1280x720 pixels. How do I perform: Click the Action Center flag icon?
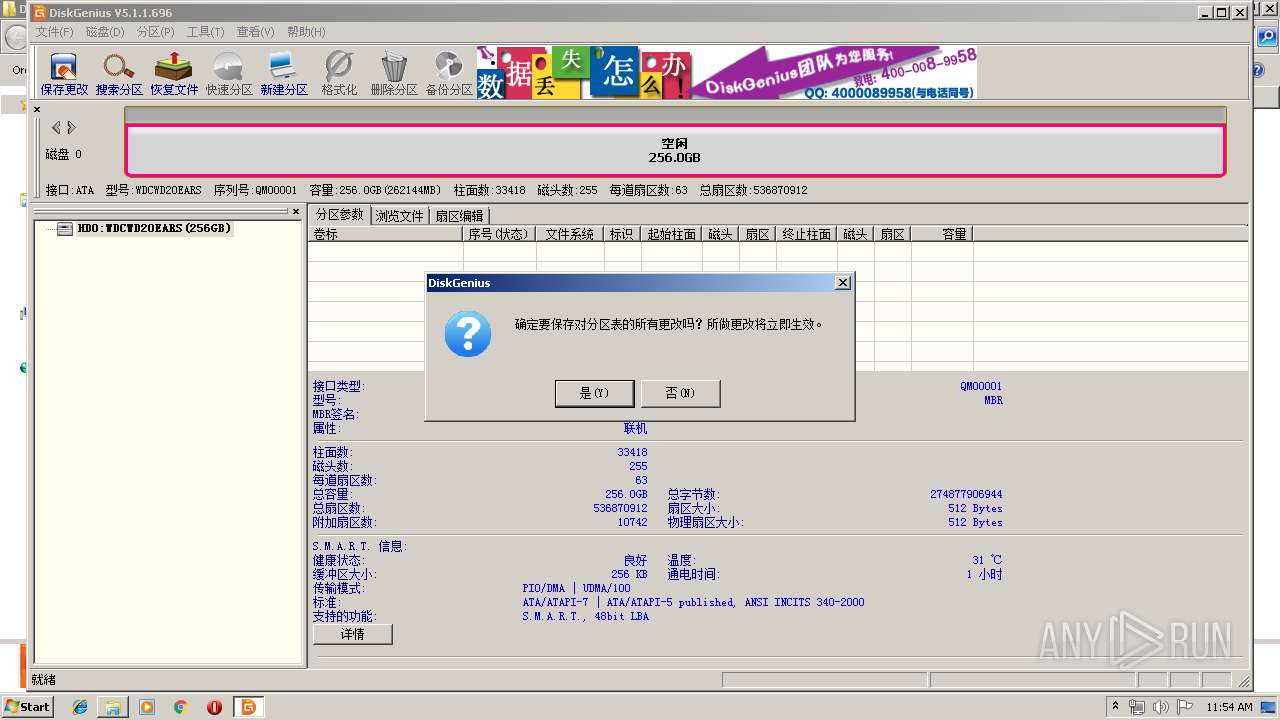click(x=1185, y=707)
